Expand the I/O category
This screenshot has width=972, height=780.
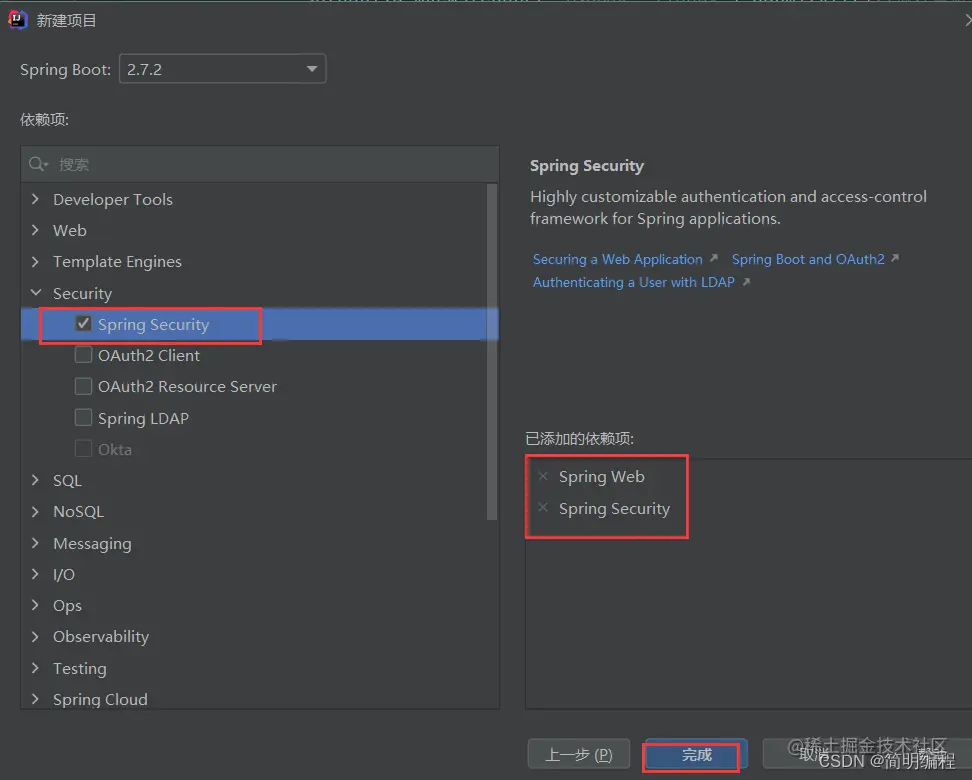[x=35, y=574]
